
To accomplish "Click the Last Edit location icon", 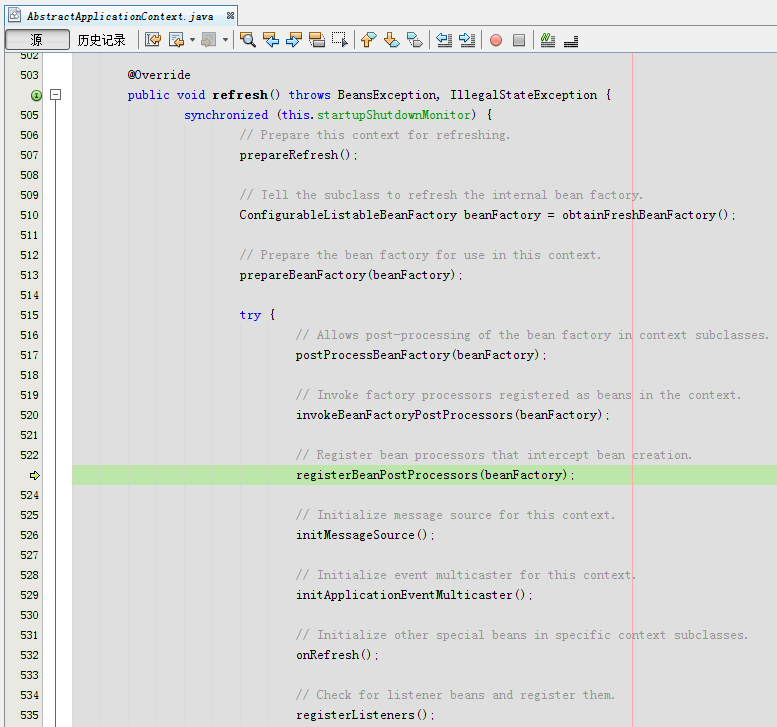I will coord(153,40).
